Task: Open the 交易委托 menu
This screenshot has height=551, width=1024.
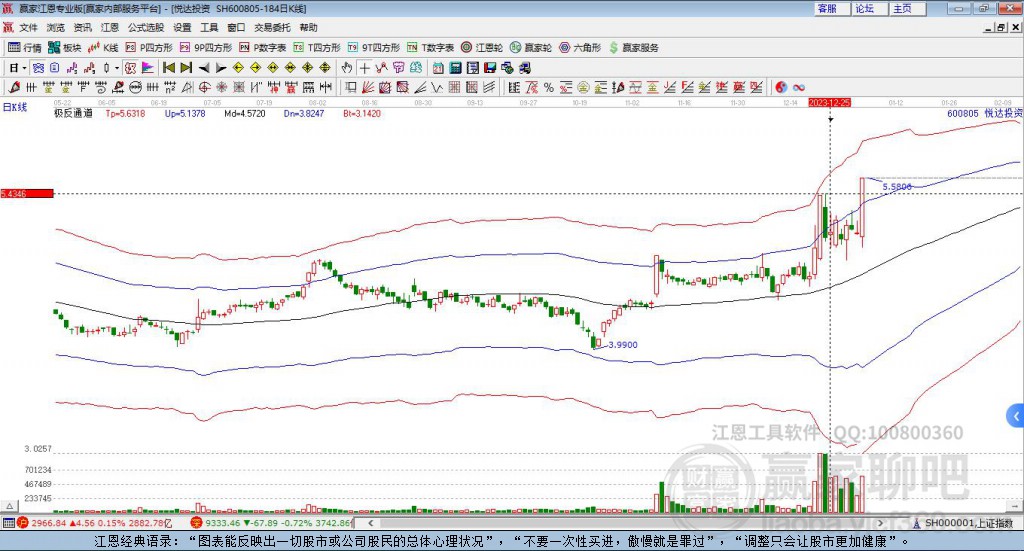Action: point(272,27)
